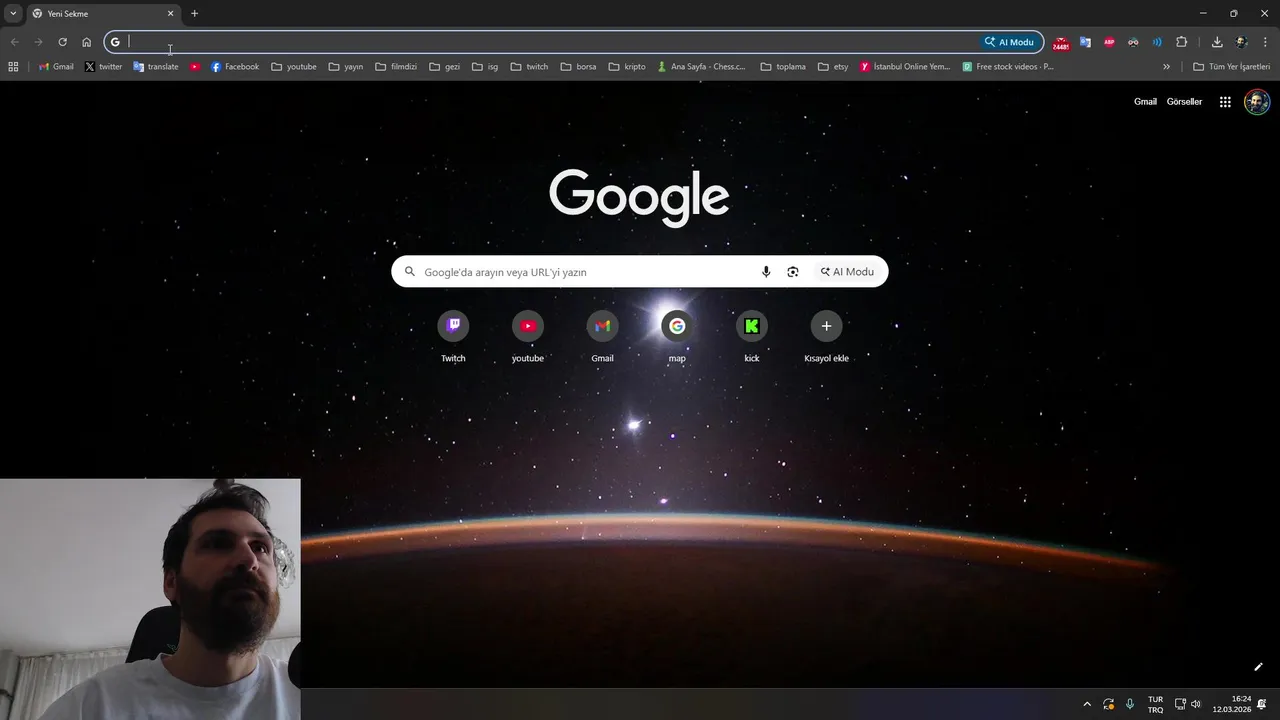This screenshot has height=720, width=1280.
Task: Select the Yeni Sekme tab
Action: 100,14
